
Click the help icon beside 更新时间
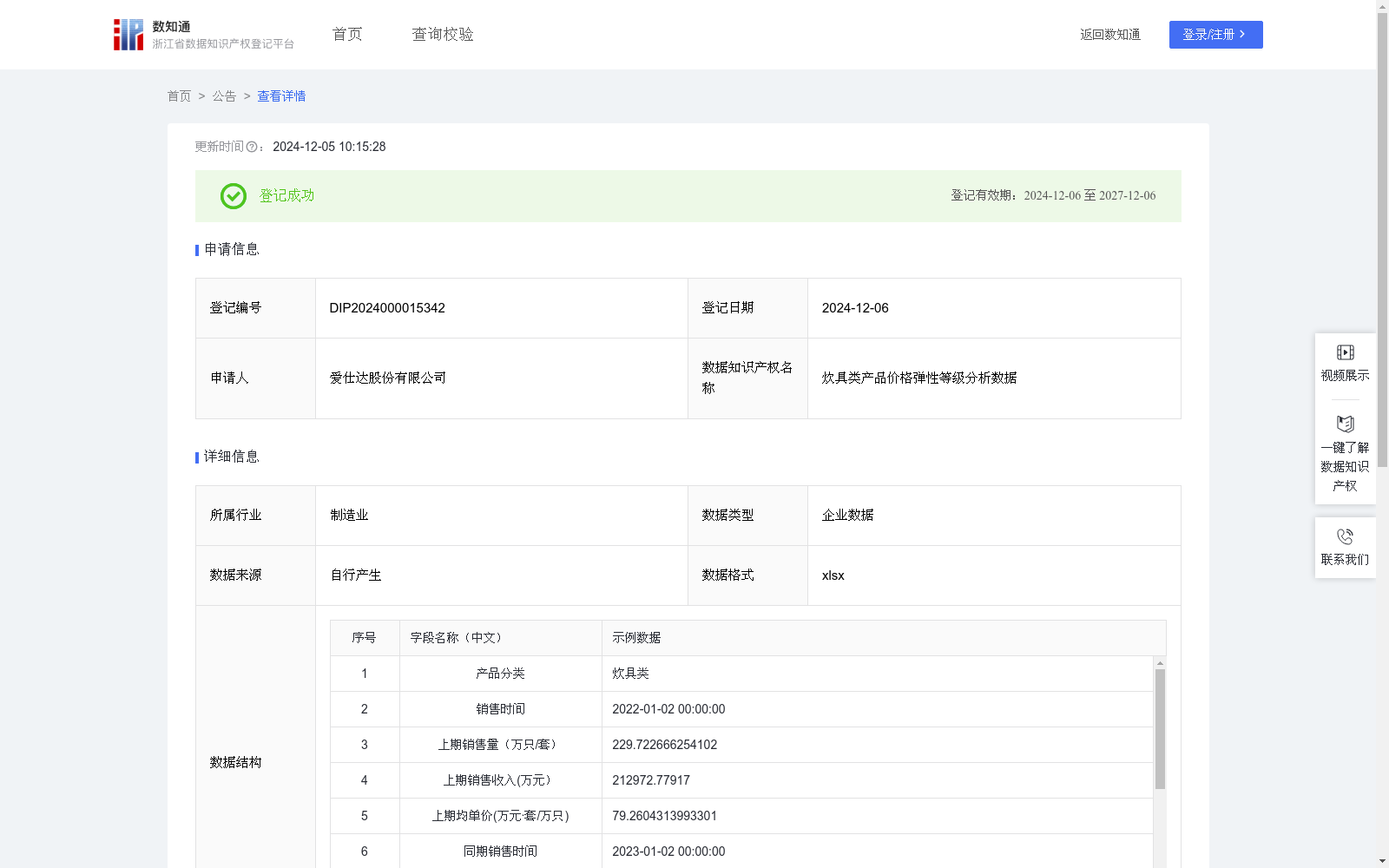coord(252,148)
